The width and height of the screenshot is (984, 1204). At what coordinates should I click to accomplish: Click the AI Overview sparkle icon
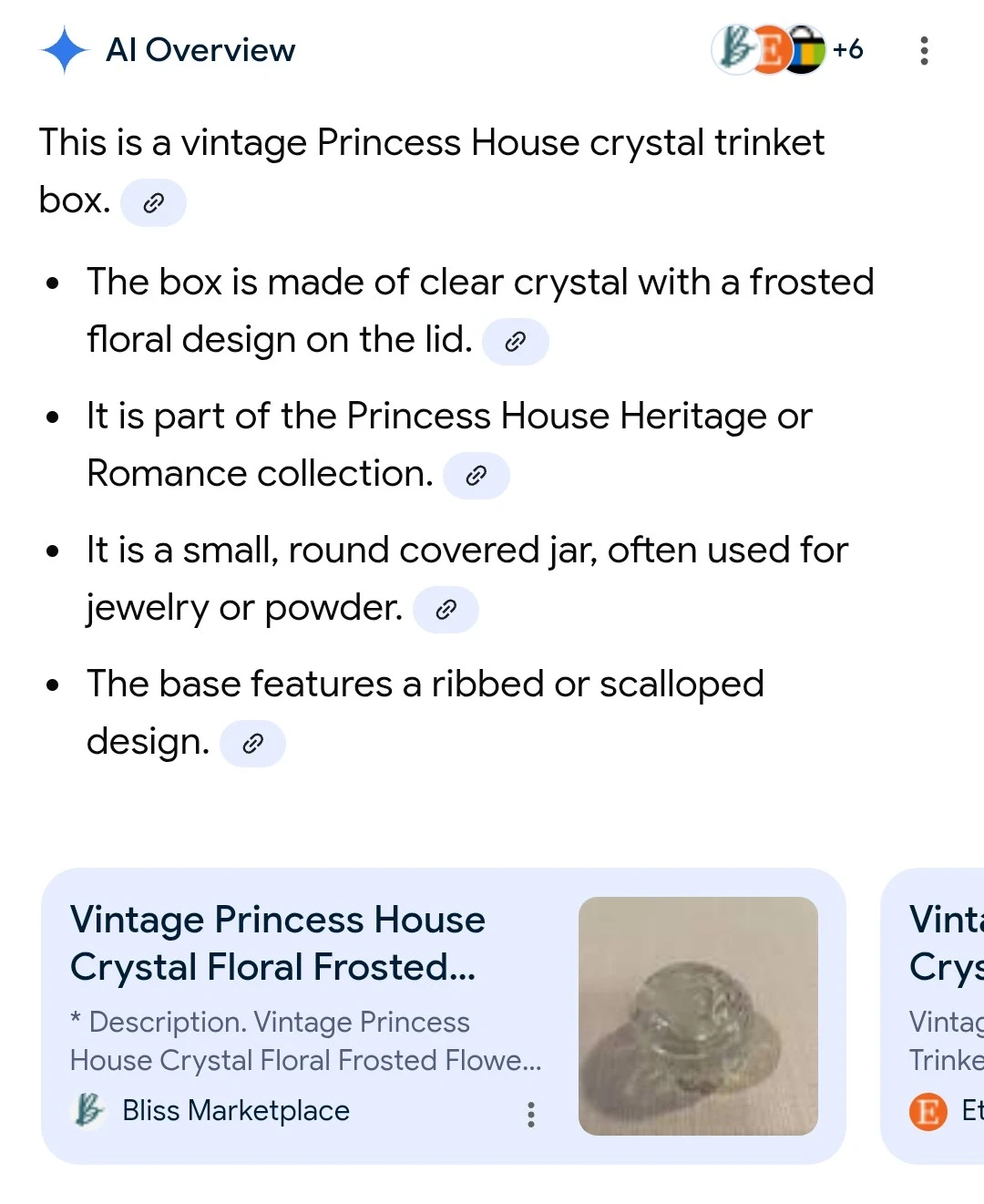click(x=64, y=50)
